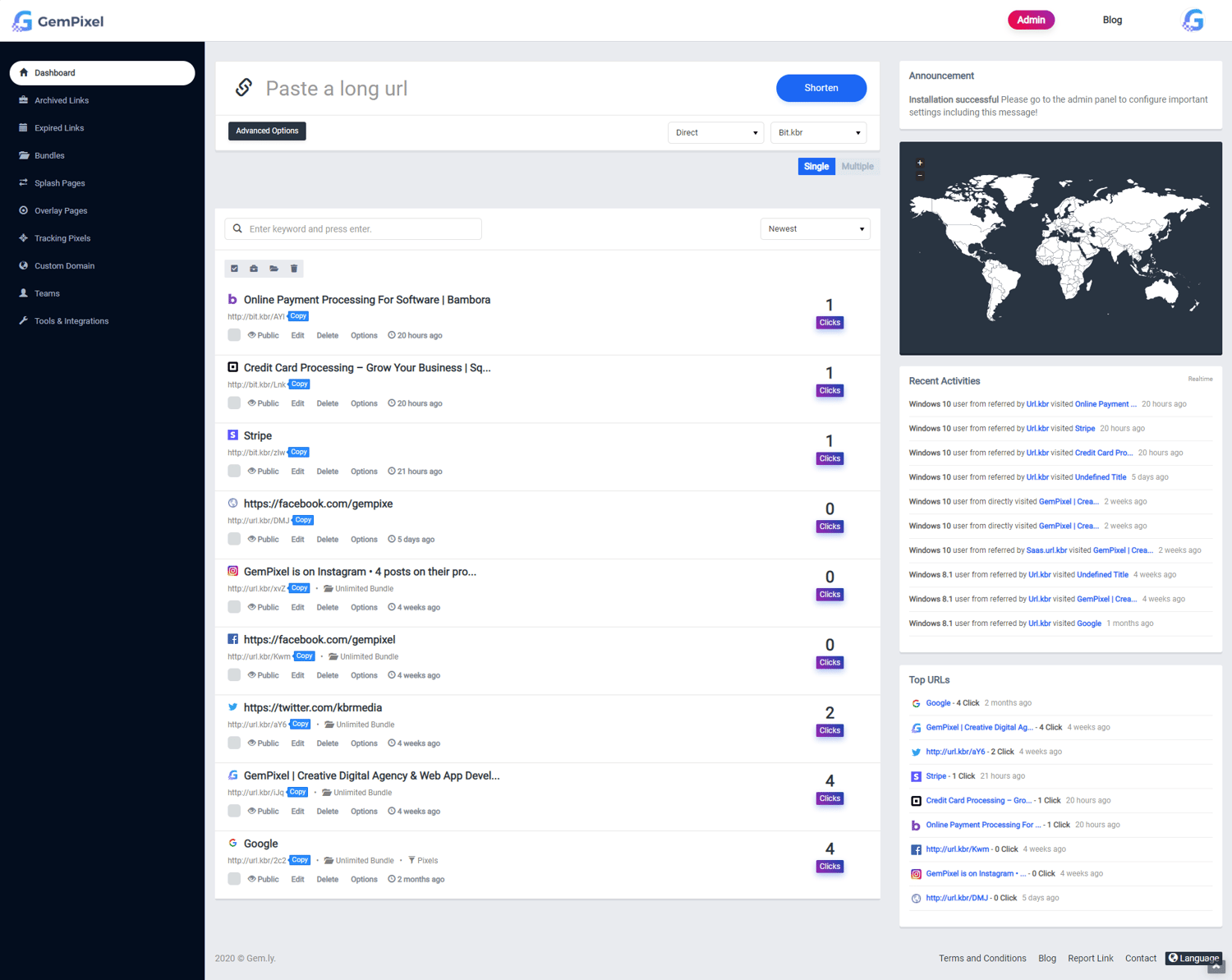Open Terms and Conditions footer link

coord(982,958)
